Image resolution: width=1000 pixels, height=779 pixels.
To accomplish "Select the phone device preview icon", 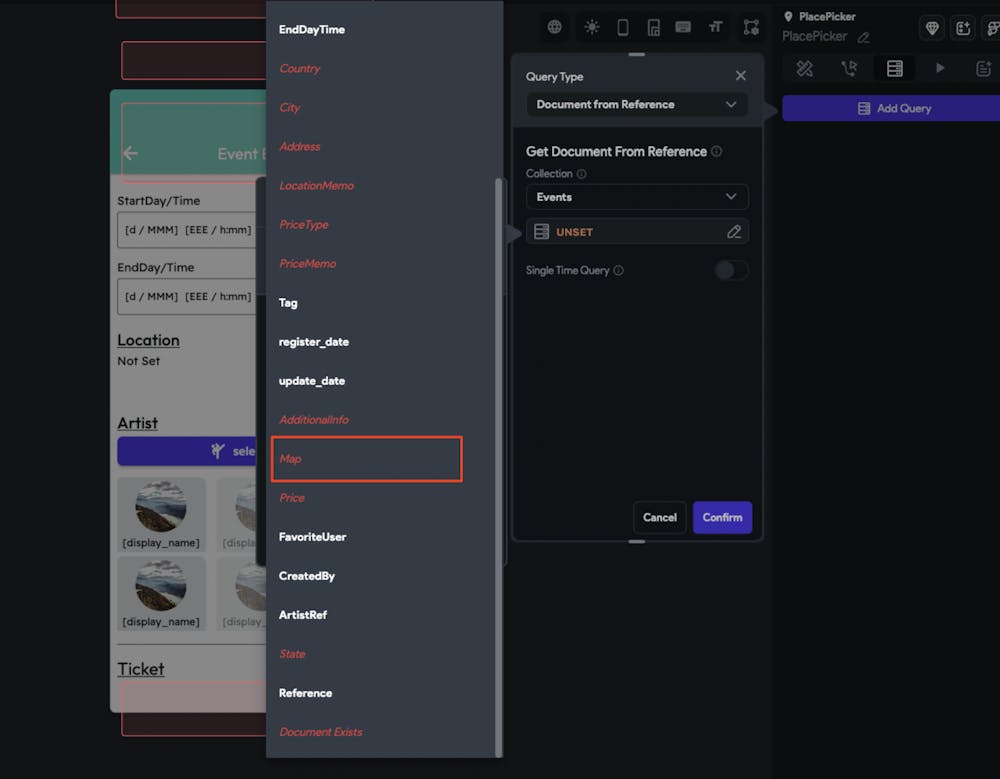I will [x=623, y=27].
